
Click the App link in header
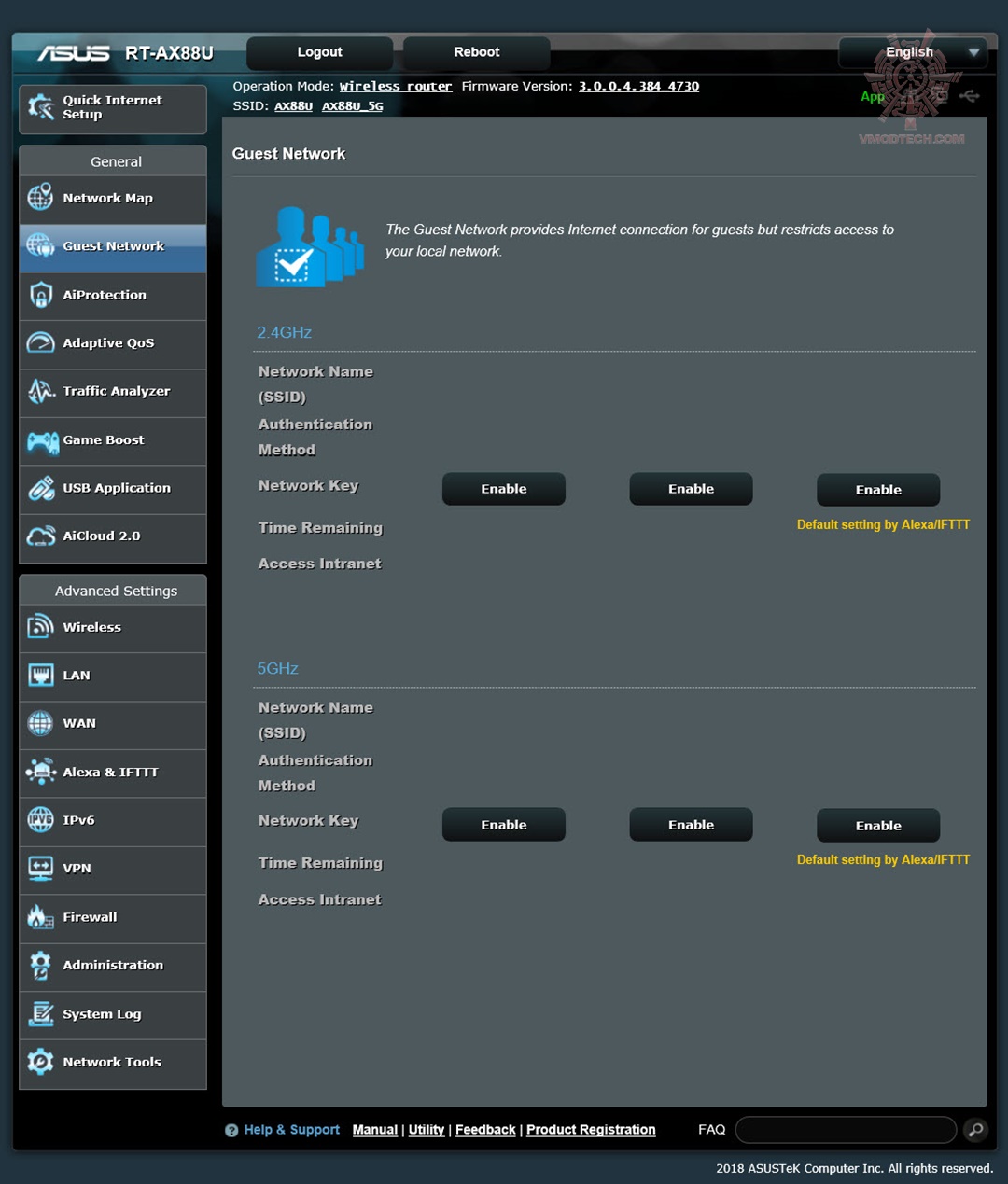pyautogui.click(x=873, y=96)
